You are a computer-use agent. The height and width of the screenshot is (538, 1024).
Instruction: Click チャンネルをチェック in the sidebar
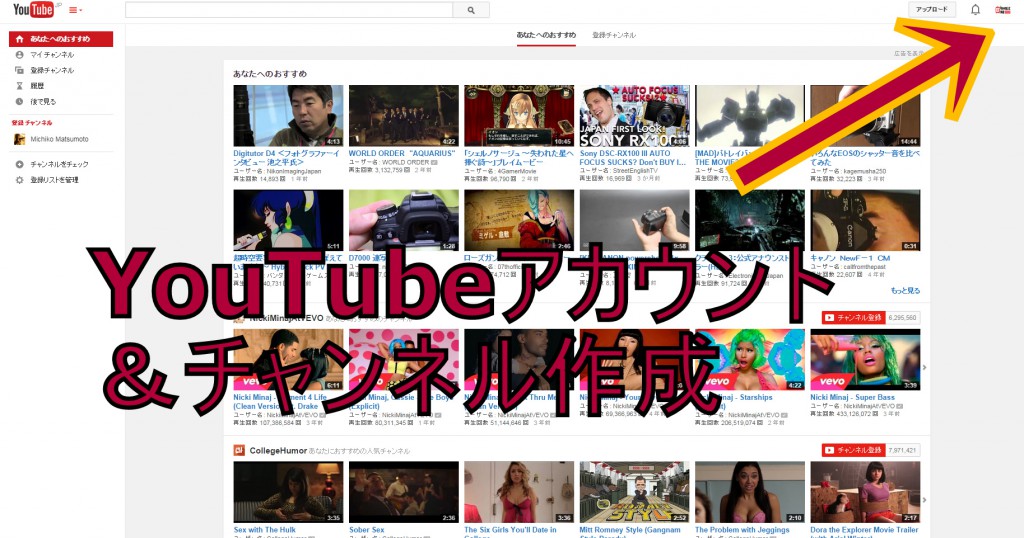(x=59, y=164)
